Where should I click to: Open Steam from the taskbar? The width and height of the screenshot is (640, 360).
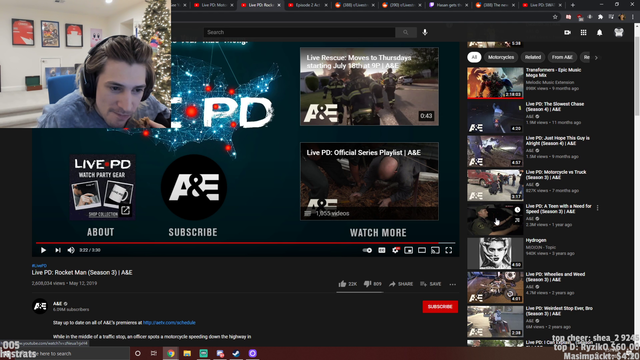[236, 353]
